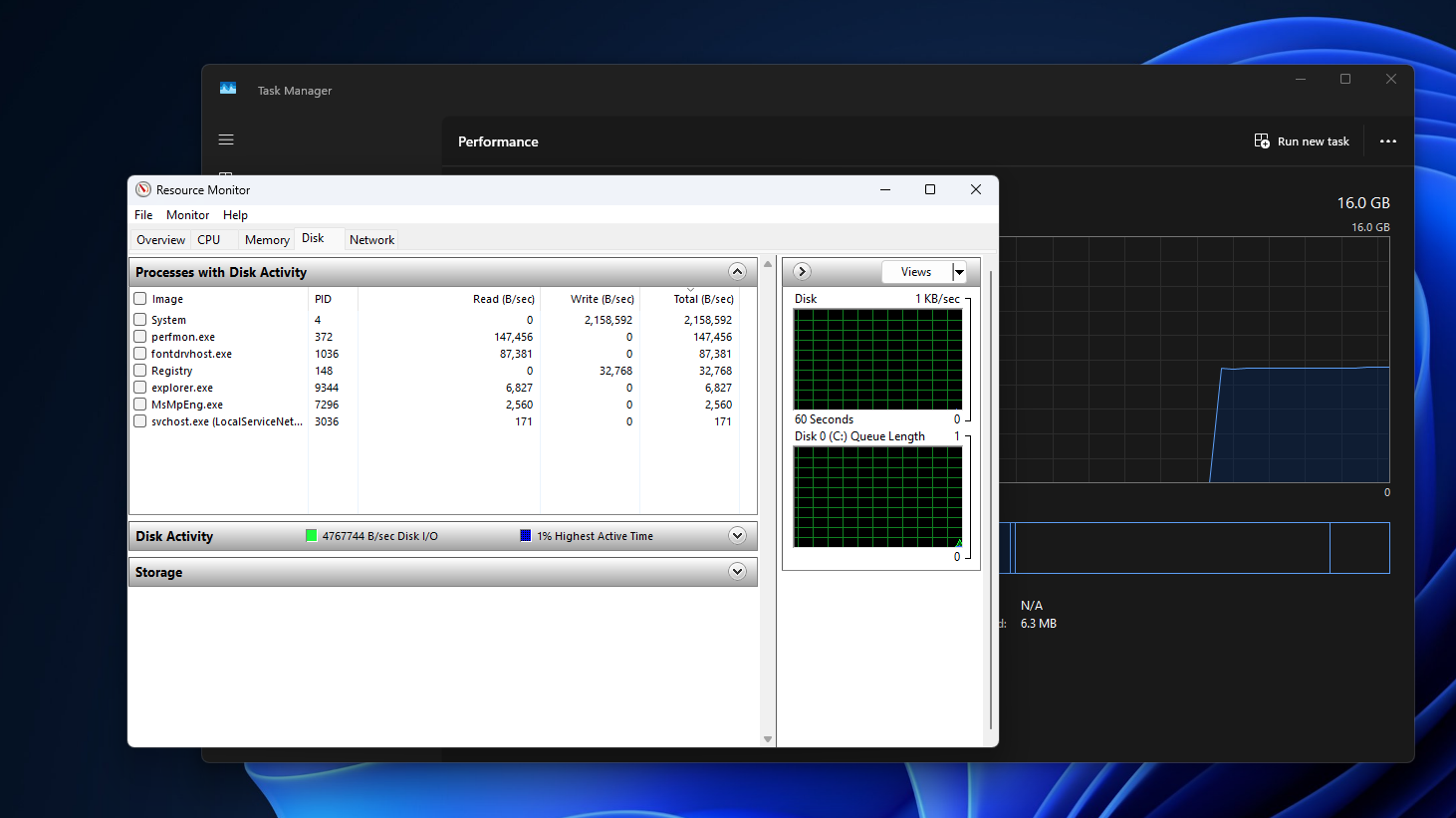Toggle the MsMpEng.exe checkbox
Image resolution: width=1456 pixels, height=818 pixels.
pos(140,405)
